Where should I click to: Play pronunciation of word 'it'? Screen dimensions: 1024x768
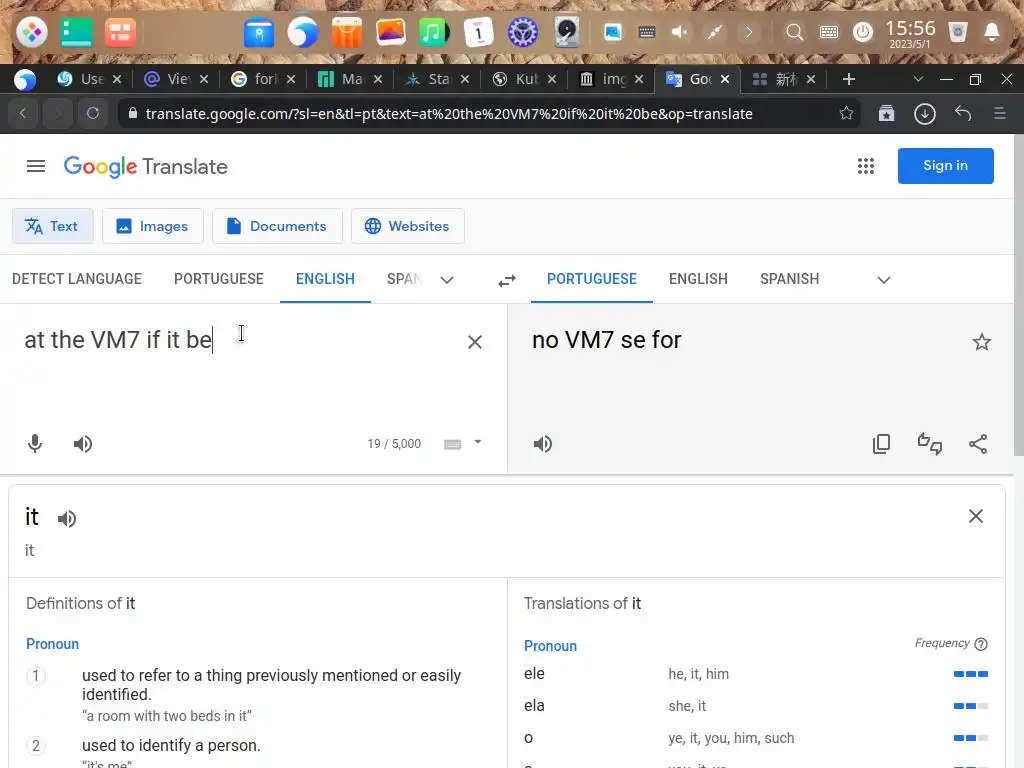pyautogui.click(x=66, y=519)
